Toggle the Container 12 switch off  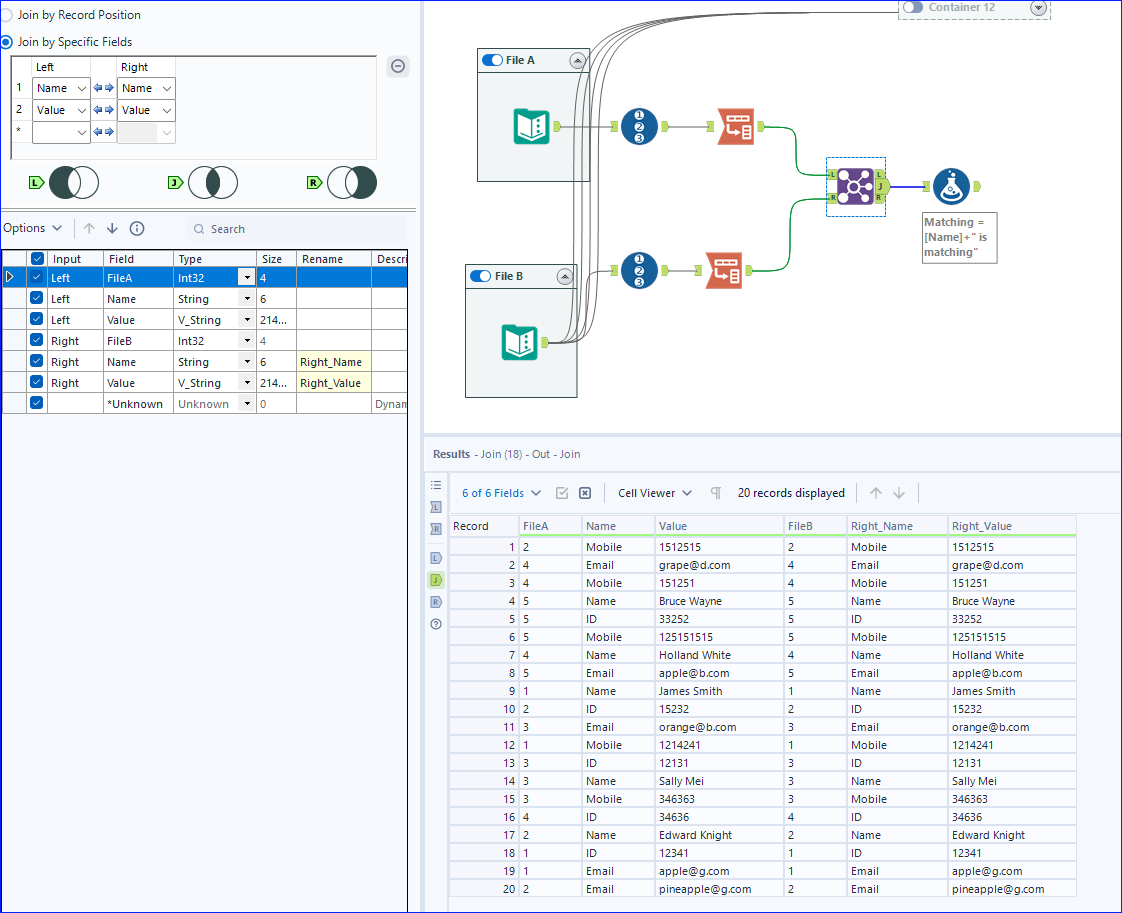coord(913,8)
